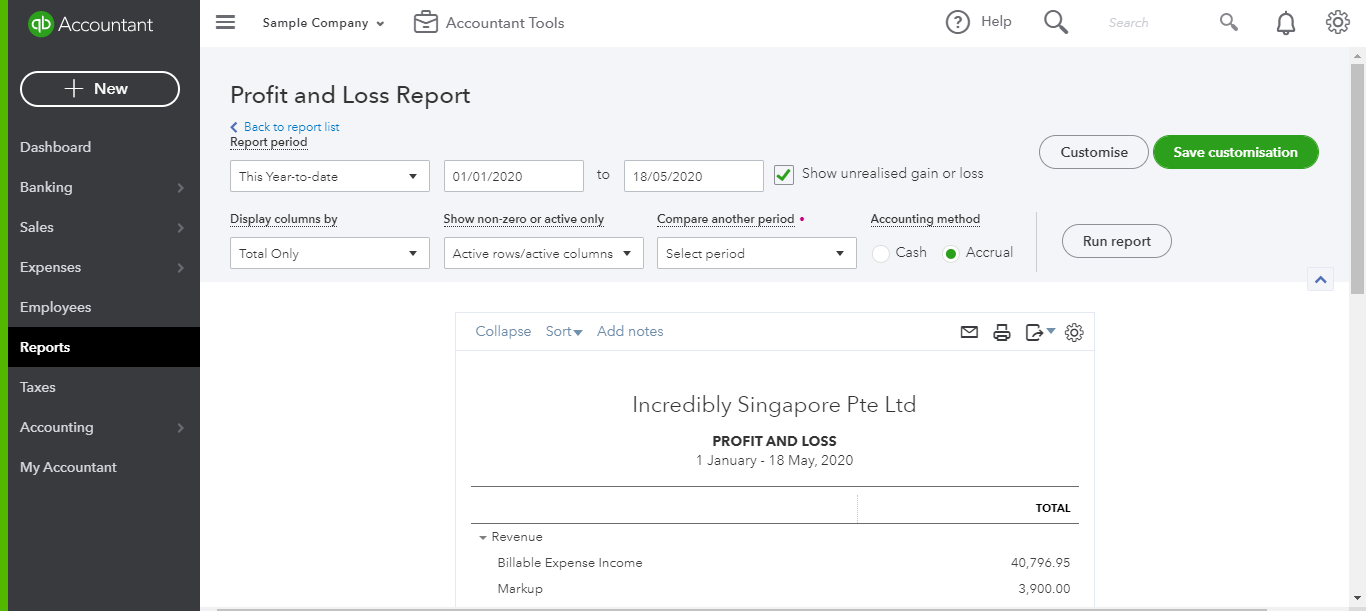Expand the Banking sidebar submenu
The width and height of the screenshot is (1366, 611).
181,188
